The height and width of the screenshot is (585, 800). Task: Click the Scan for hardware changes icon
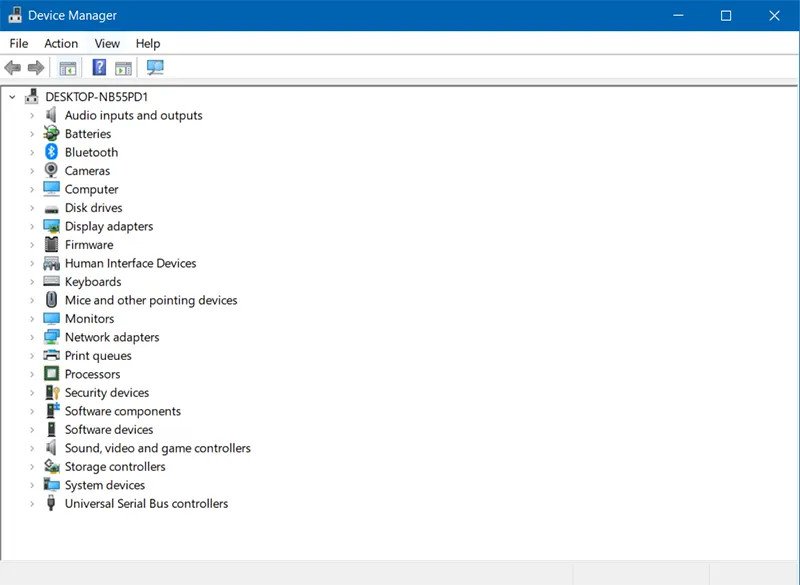154,67
